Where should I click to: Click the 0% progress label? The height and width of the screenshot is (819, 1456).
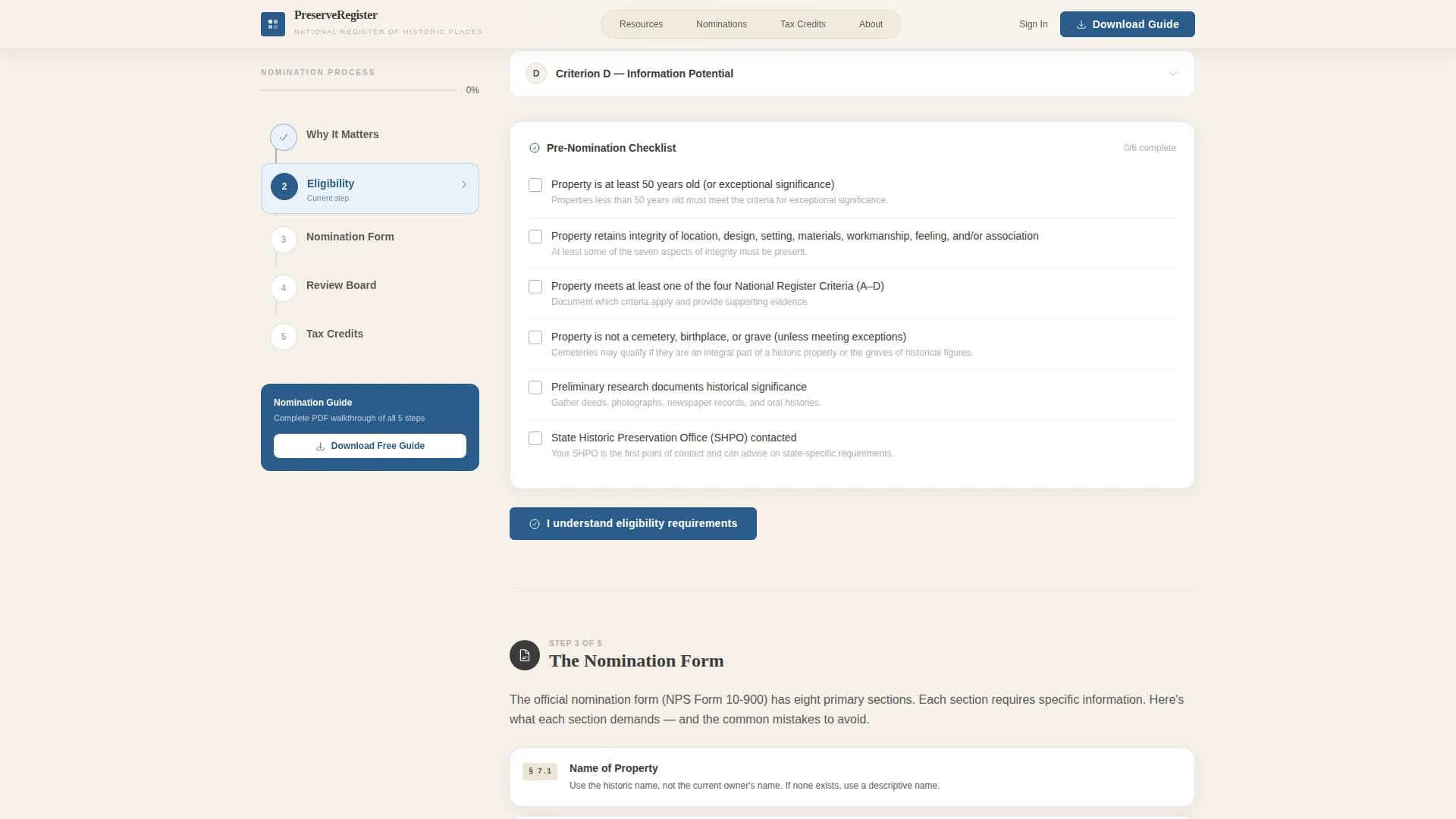point(472,90)
